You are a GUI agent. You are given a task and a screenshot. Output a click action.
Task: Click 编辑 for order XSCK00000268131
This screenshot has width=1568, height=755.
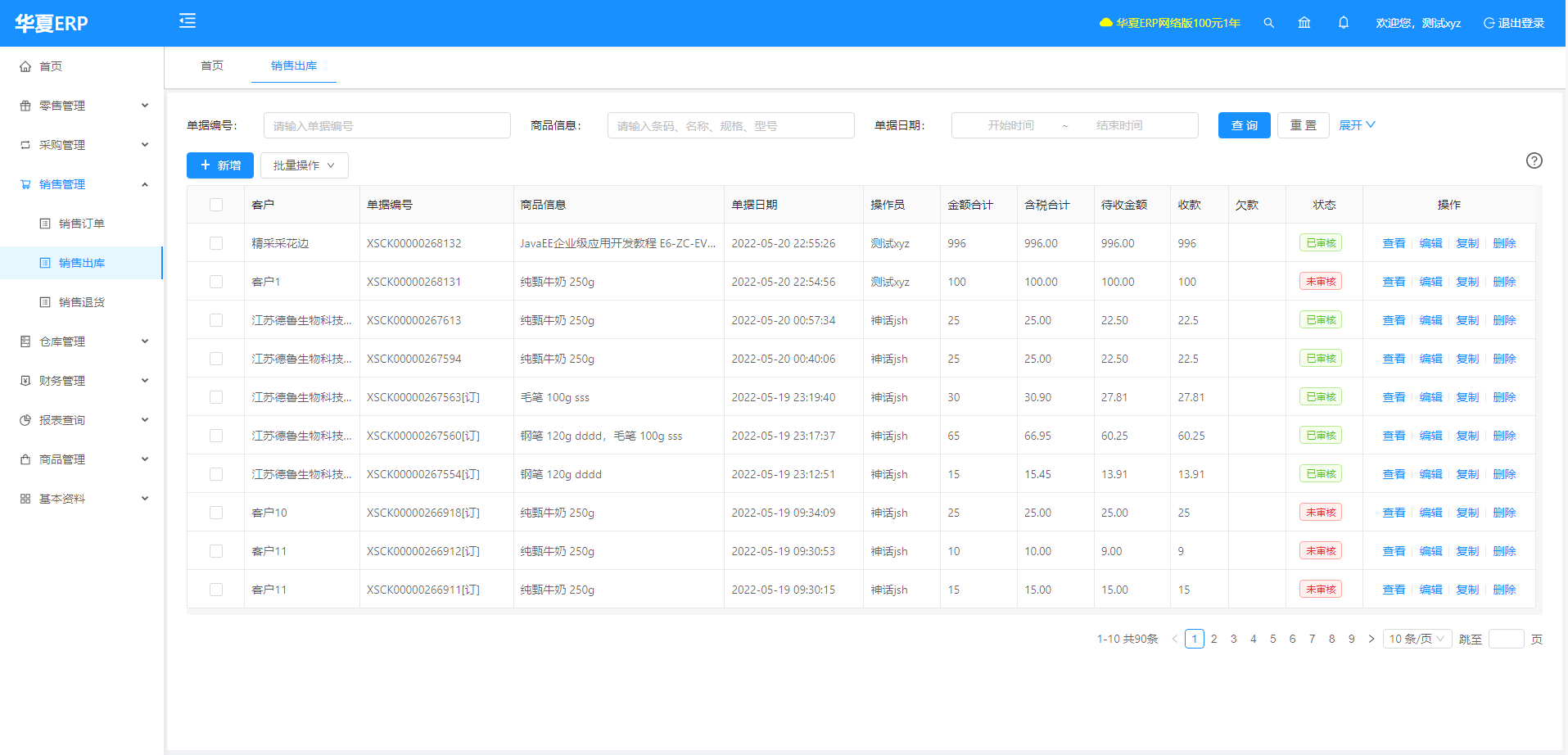pos(1430,282)
